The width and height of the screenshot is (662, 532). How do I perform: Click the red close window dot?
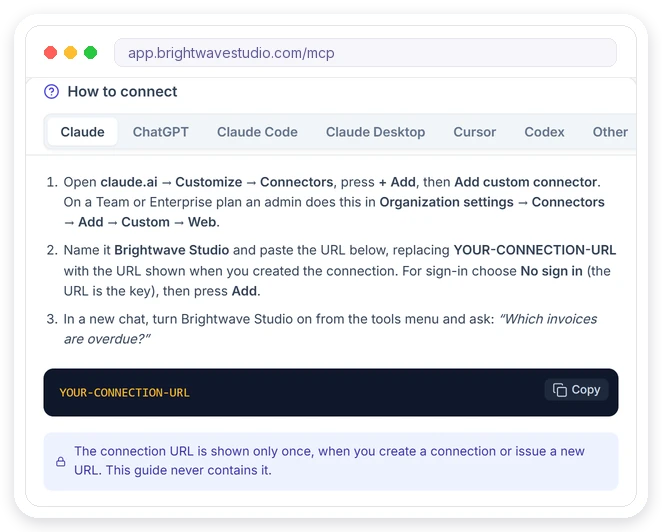[x=51, y=53]
